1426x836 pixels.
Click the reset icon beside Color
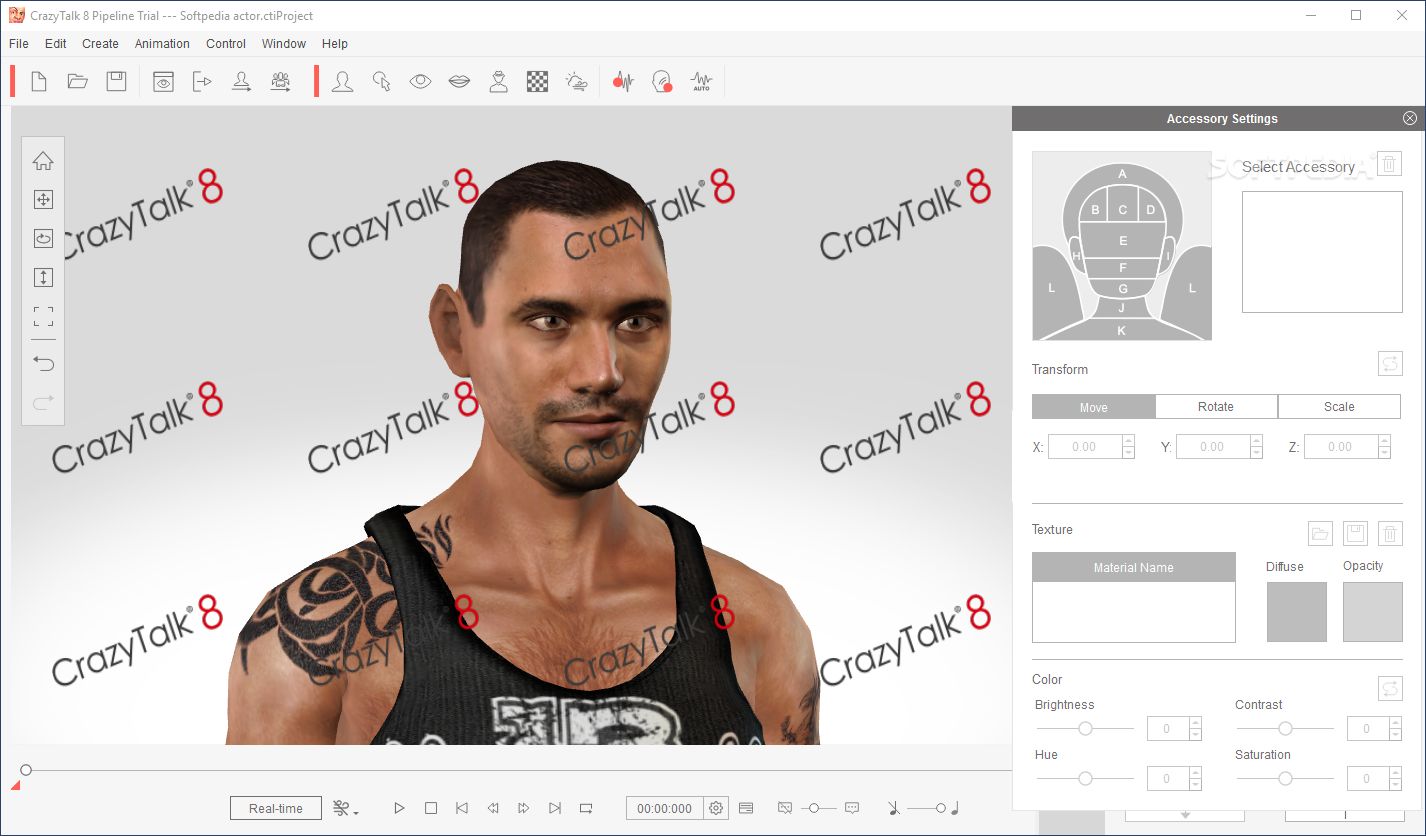1390,688
